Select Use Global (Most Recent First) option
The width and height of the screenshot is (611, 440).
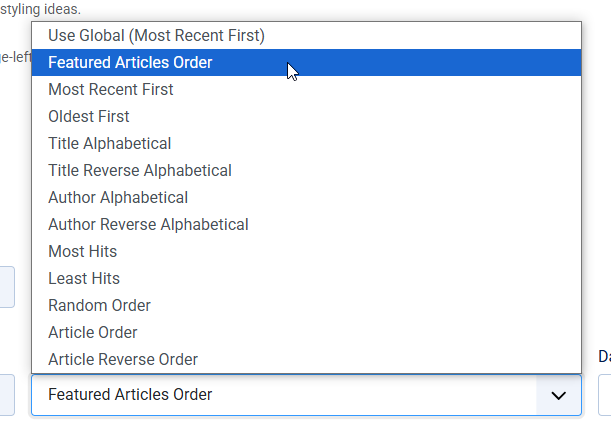pos(156,35)
